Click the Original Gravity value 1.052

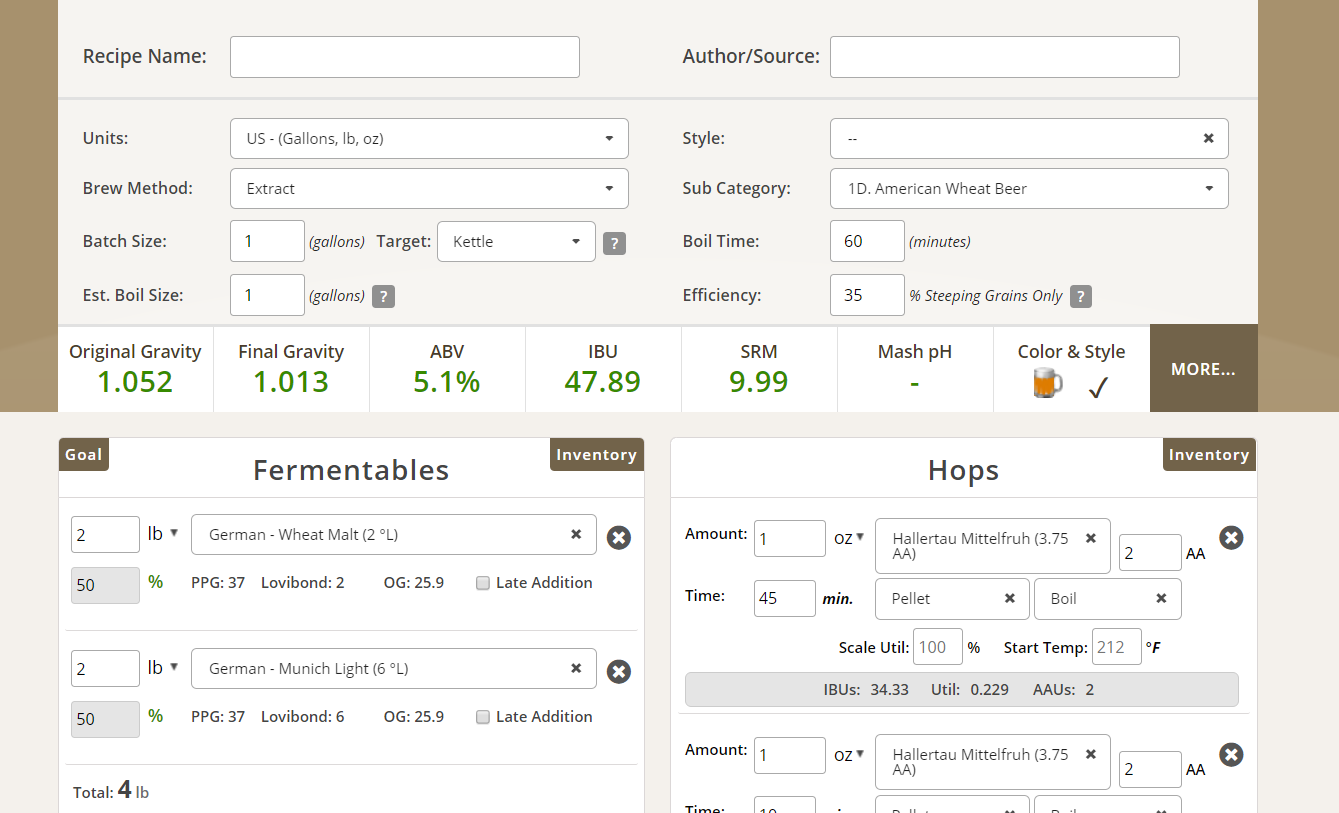pyautogui.click(x=135, y=382)
